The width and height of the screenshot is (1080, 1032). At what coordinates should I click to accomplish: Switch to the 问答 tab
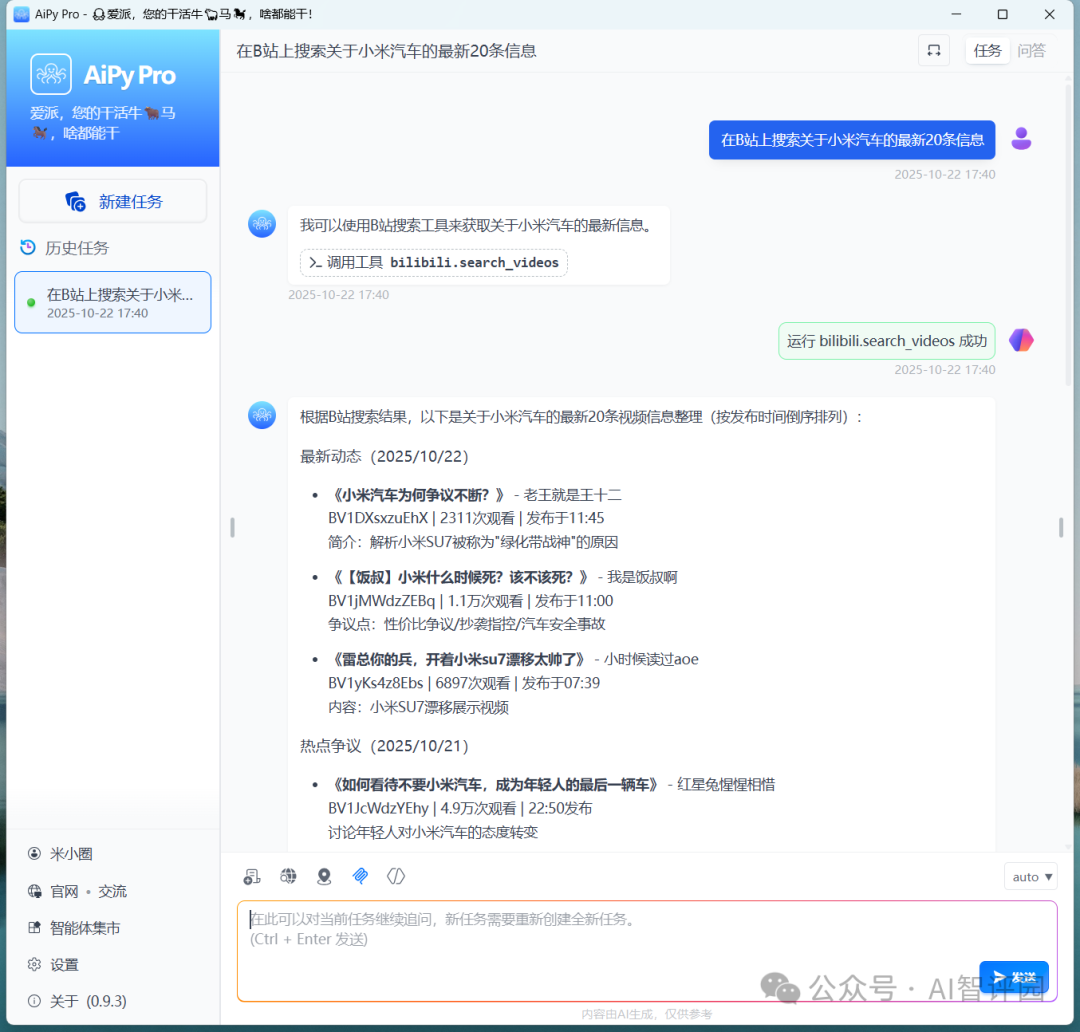[x=1031, y=50]
